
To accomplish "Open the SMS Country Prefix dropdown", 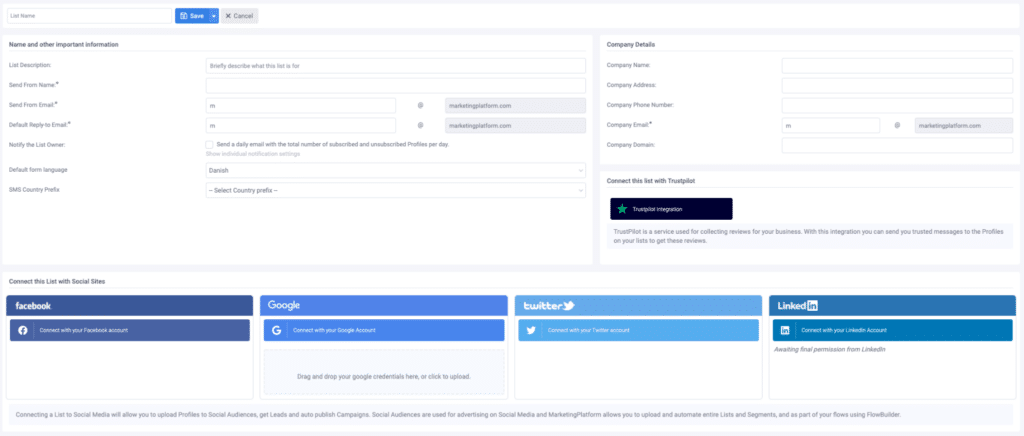I will click(396, 190).
